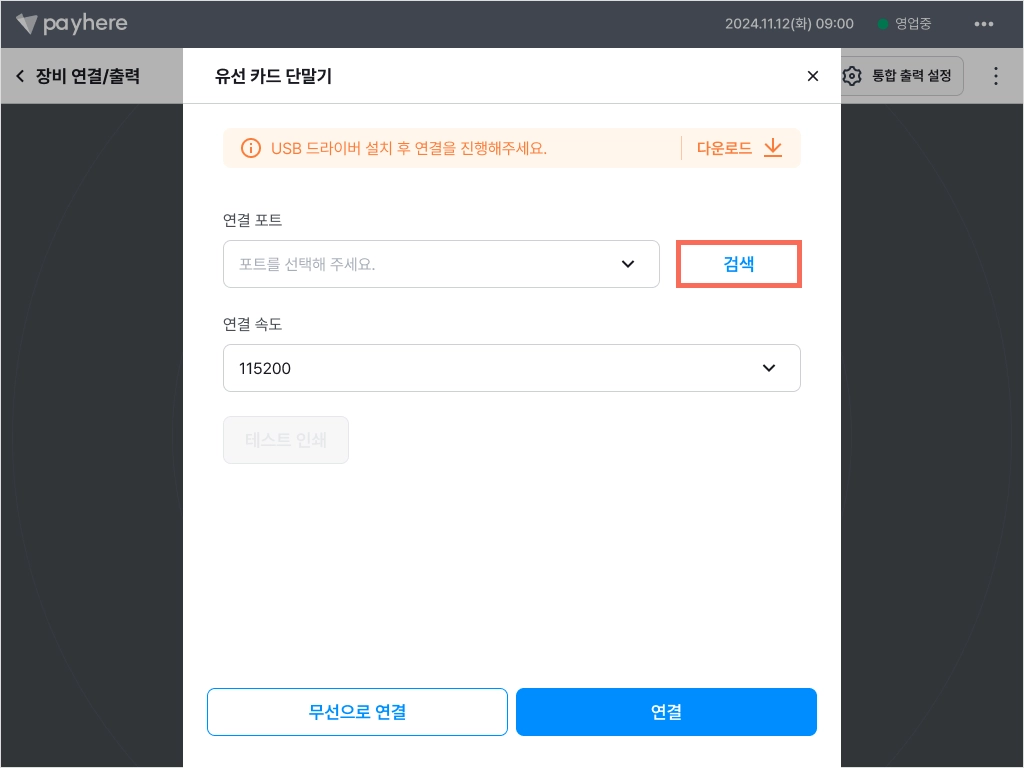The height and width of the screenshot is (768, 1024).
Task: Click the info icon in USB notice
Action: (251, 148)
